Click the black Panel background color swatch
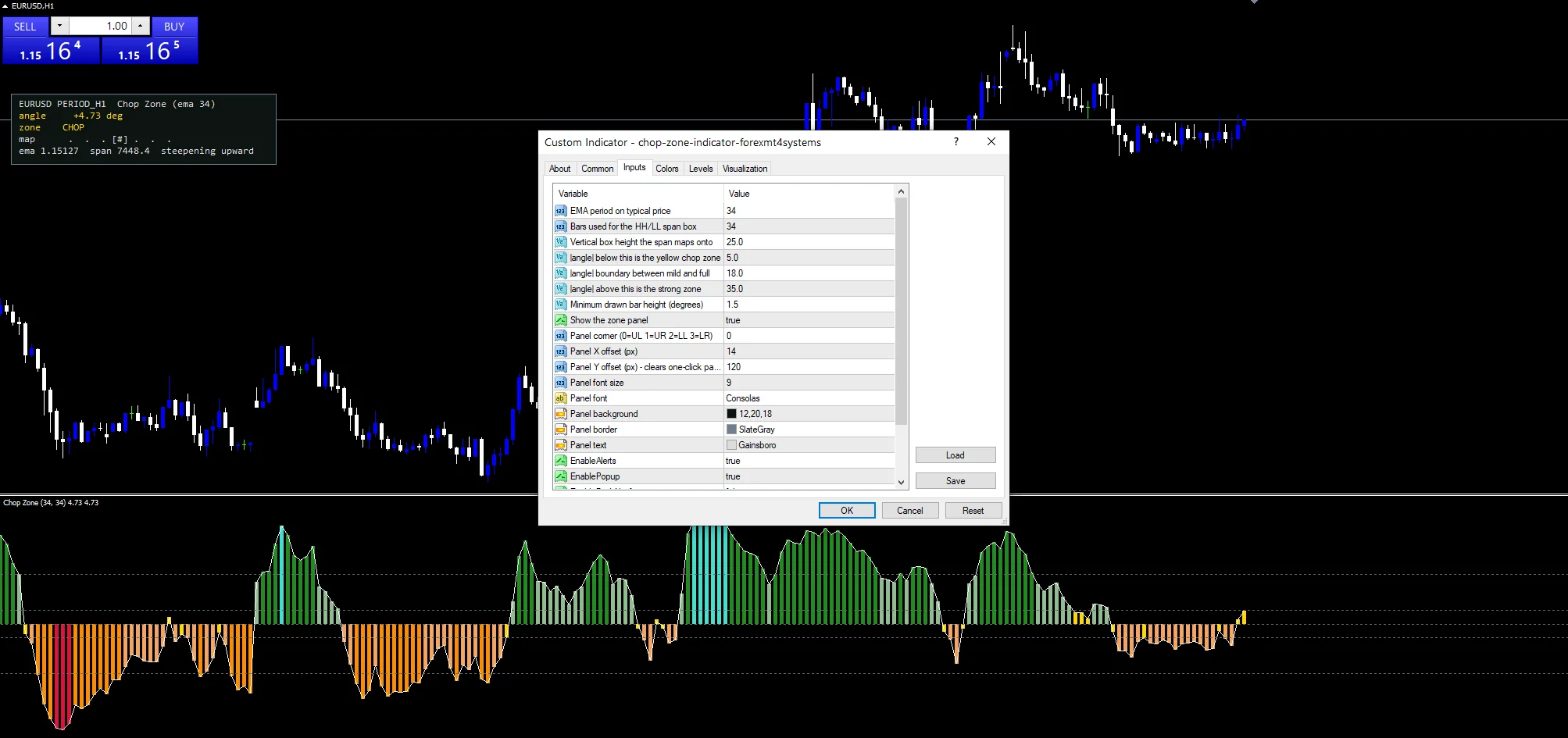 pos(731,414)
